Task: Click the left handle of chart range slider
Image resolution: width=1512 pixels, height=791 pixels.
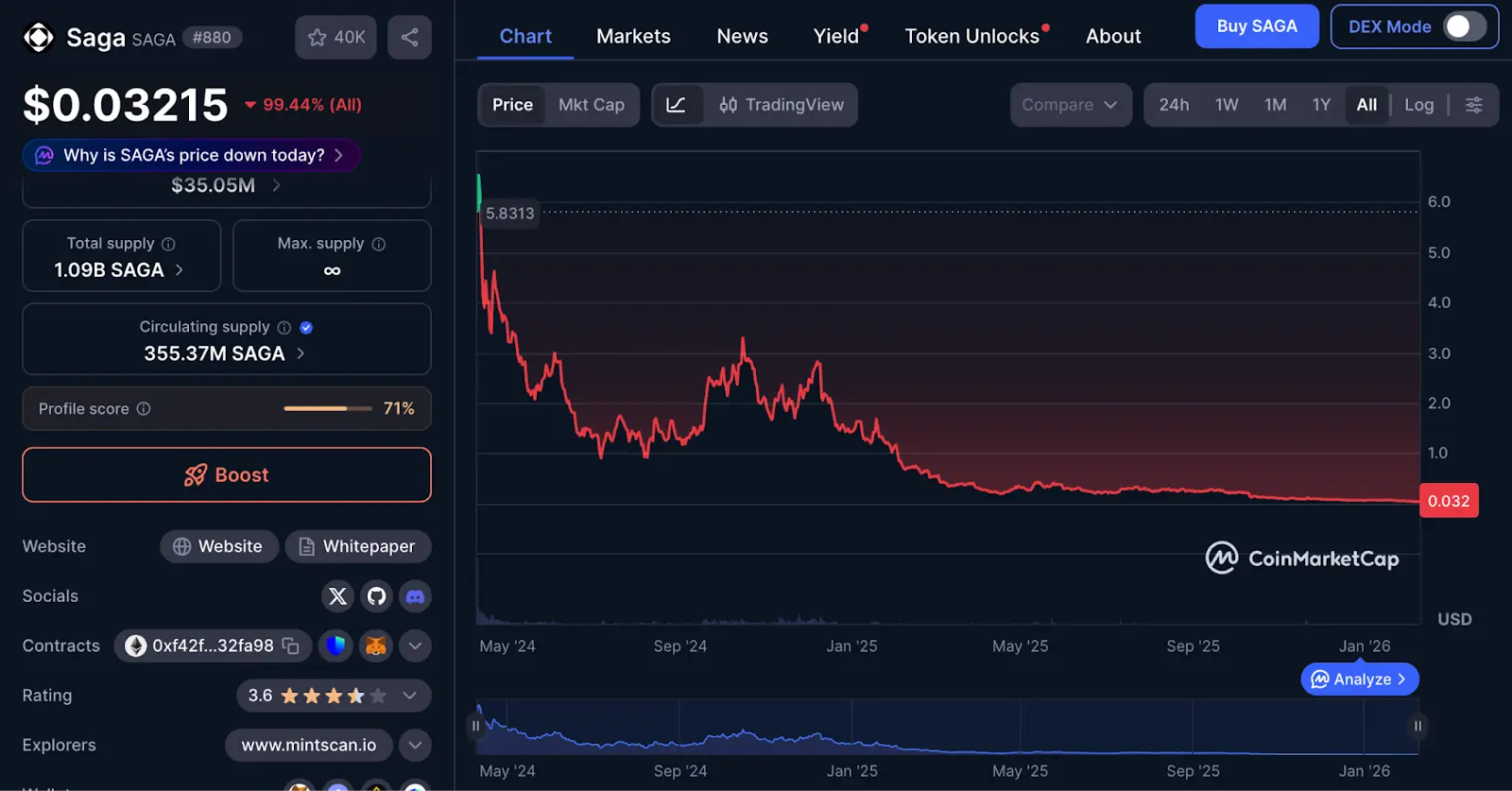Action: (476, 726)
